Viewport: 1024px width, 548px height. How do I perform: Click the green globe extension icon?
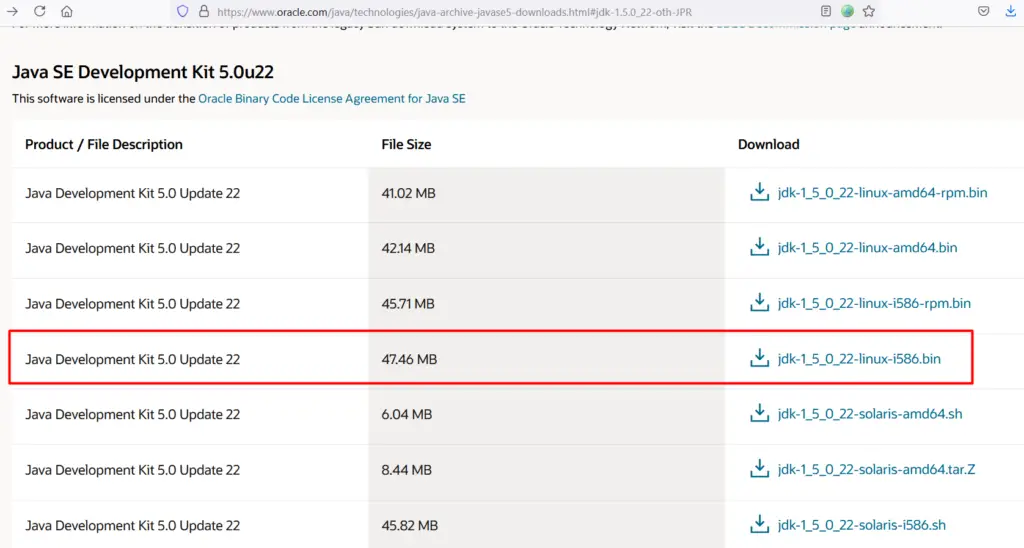[x=847, y=11]
